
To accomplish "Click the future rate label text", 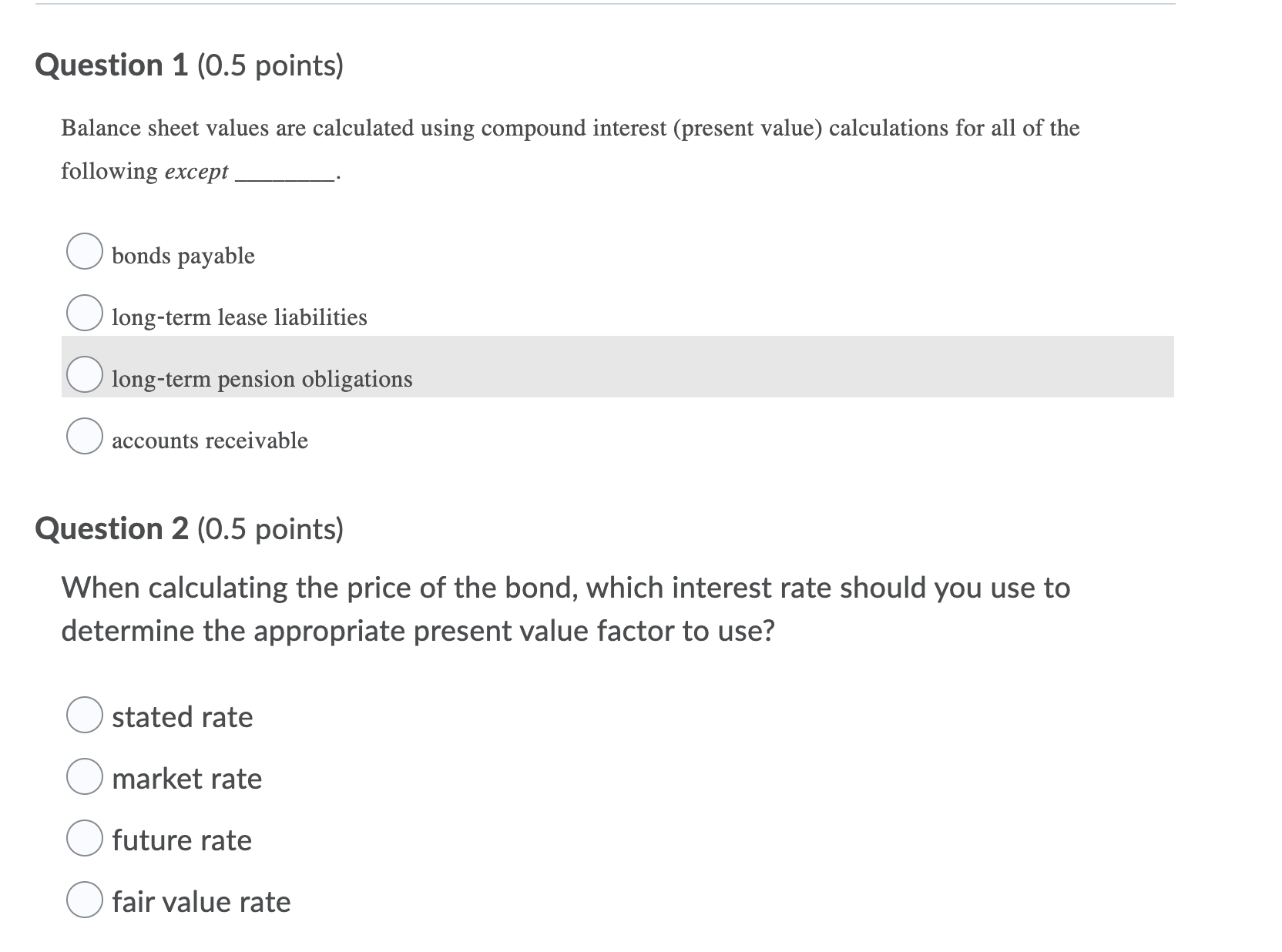I will (x=182, y=840).
